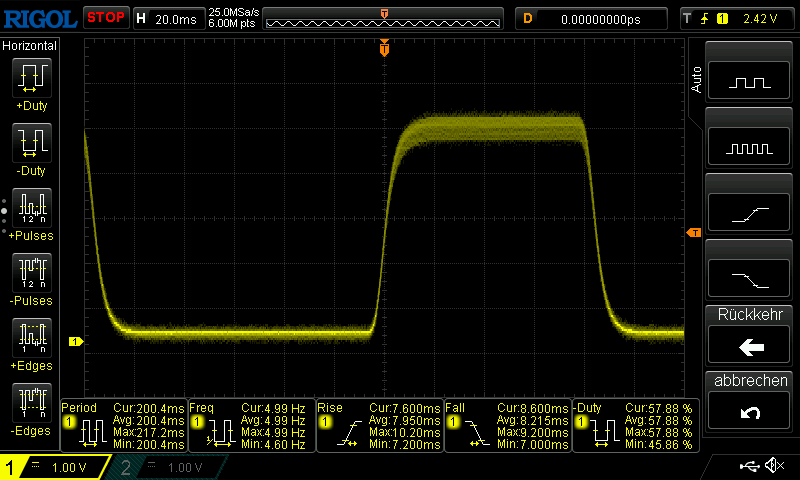The image size is (800, 480).
Task: Pick the -Edges measurement icon
Action: tap(31, 403)
